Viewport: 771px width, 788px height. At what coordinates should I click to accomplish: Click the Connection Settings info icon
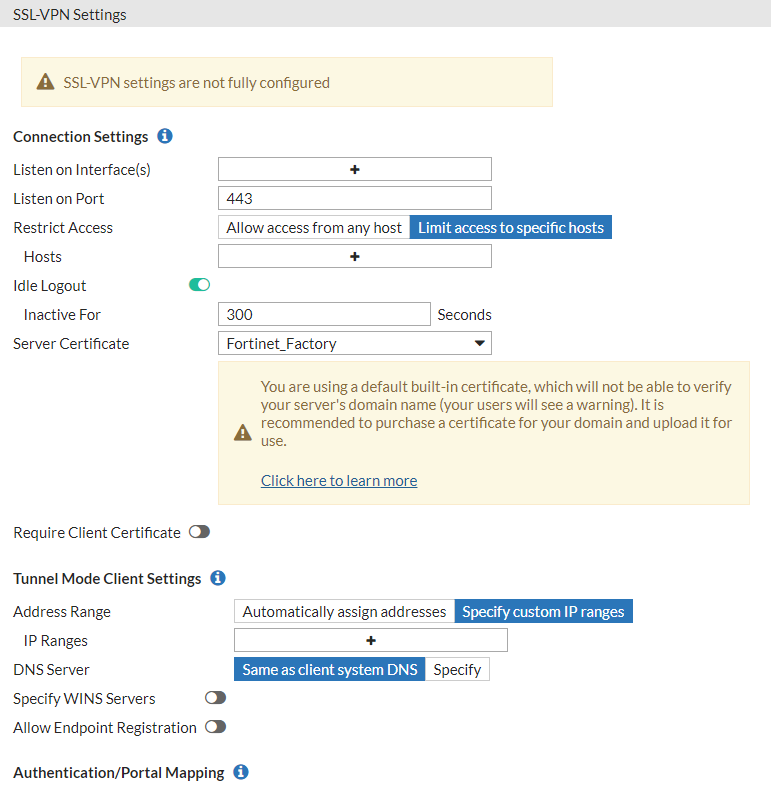tap(165, 136)
